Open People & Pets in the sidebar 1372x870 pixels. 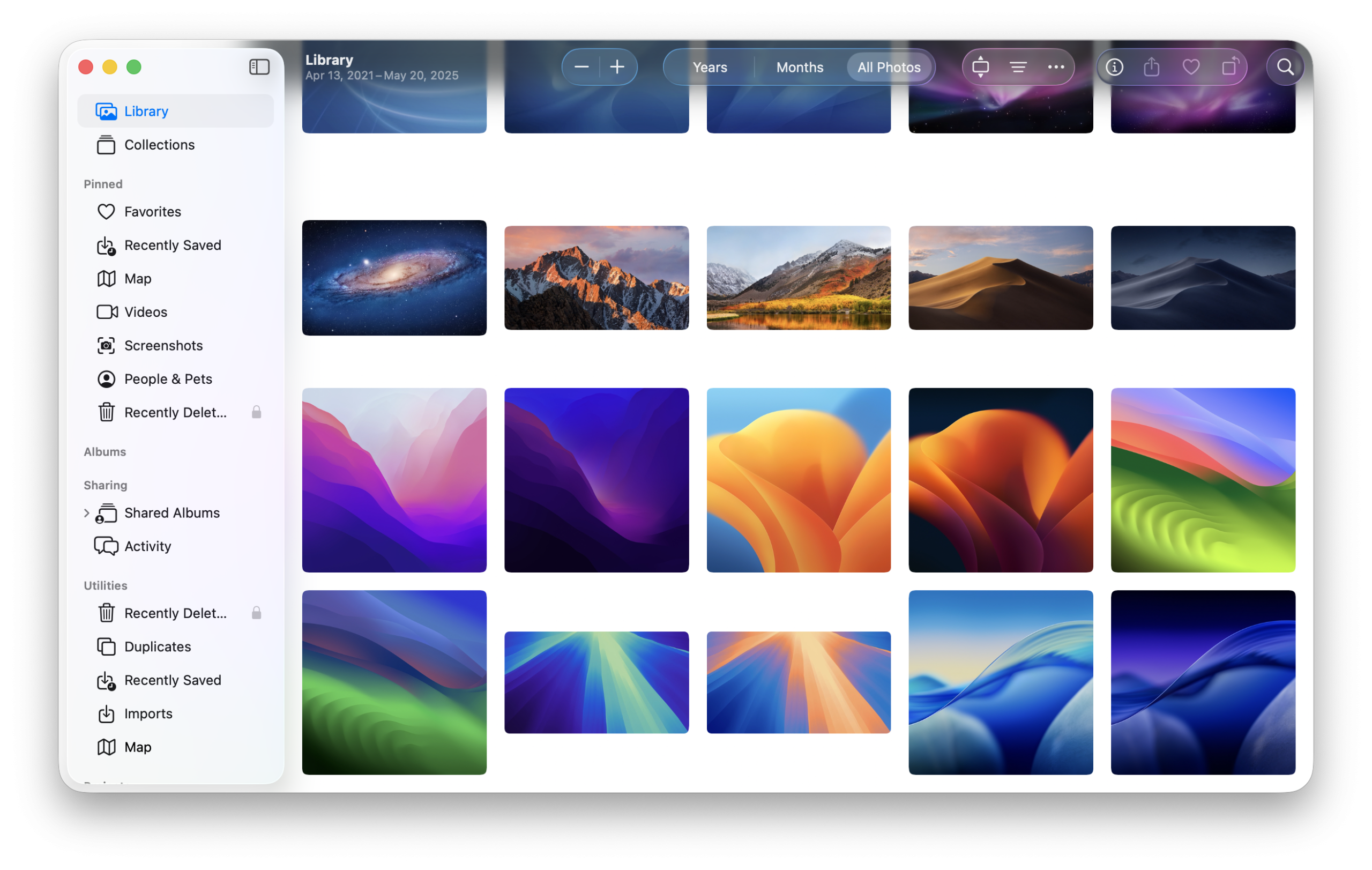coord(168,379)
